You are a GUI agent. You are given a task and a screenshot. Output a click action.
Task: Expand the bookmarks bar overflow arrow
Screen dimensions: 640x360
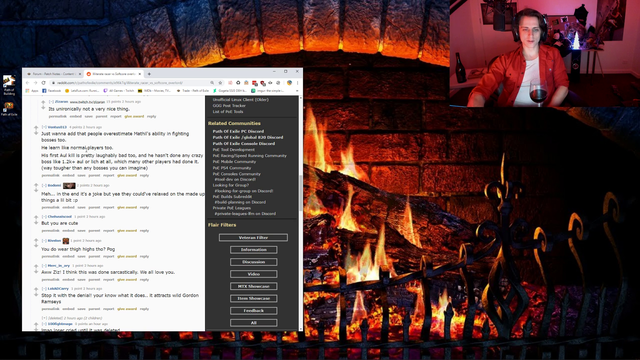pos(297,91)
